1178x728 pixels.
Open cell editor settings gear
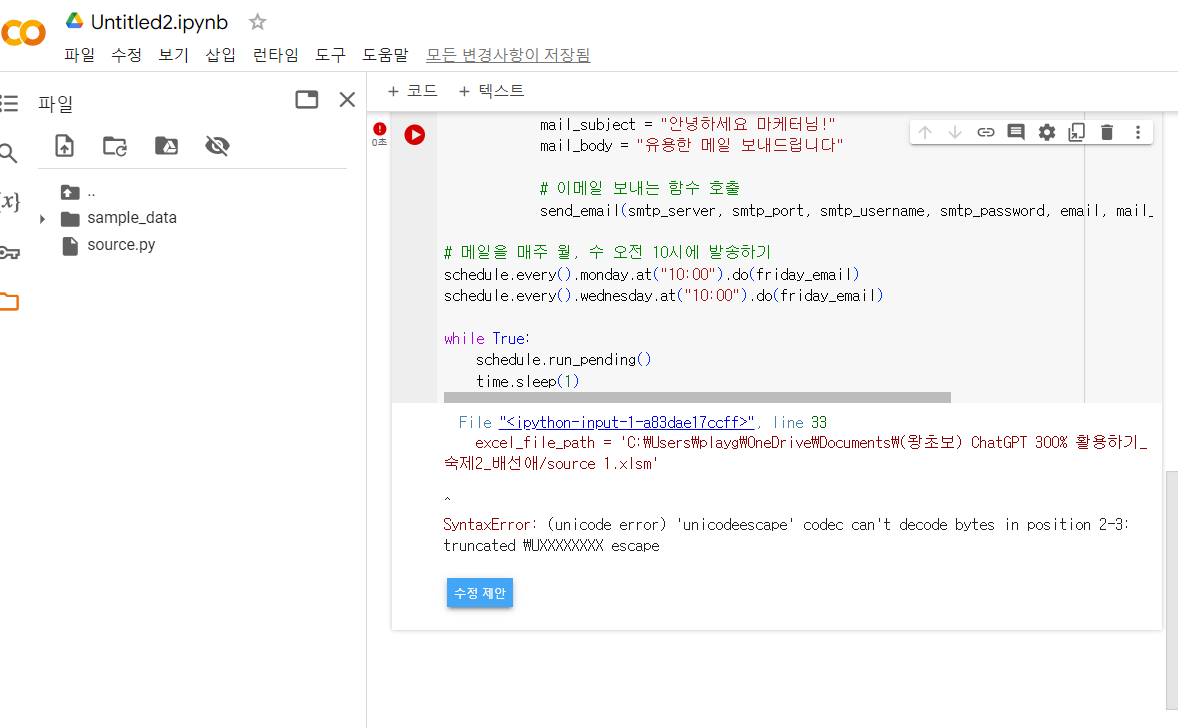1047,132
